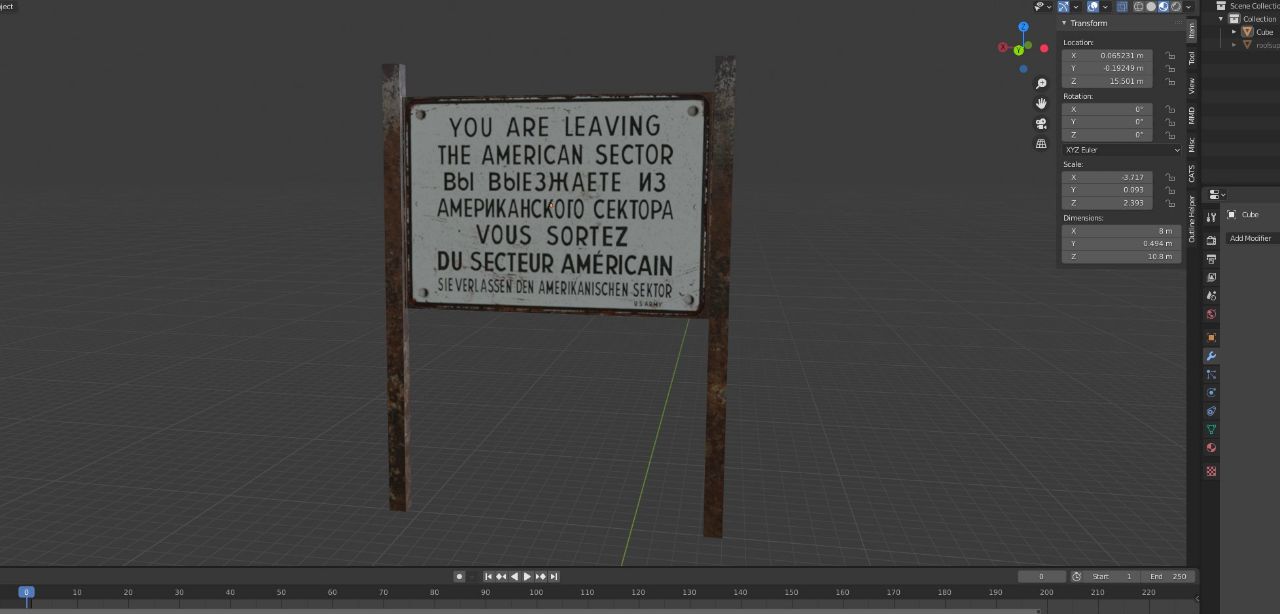Toggle lock on Location Z
Screen dimensions: 1280x614
[1170, 82]
